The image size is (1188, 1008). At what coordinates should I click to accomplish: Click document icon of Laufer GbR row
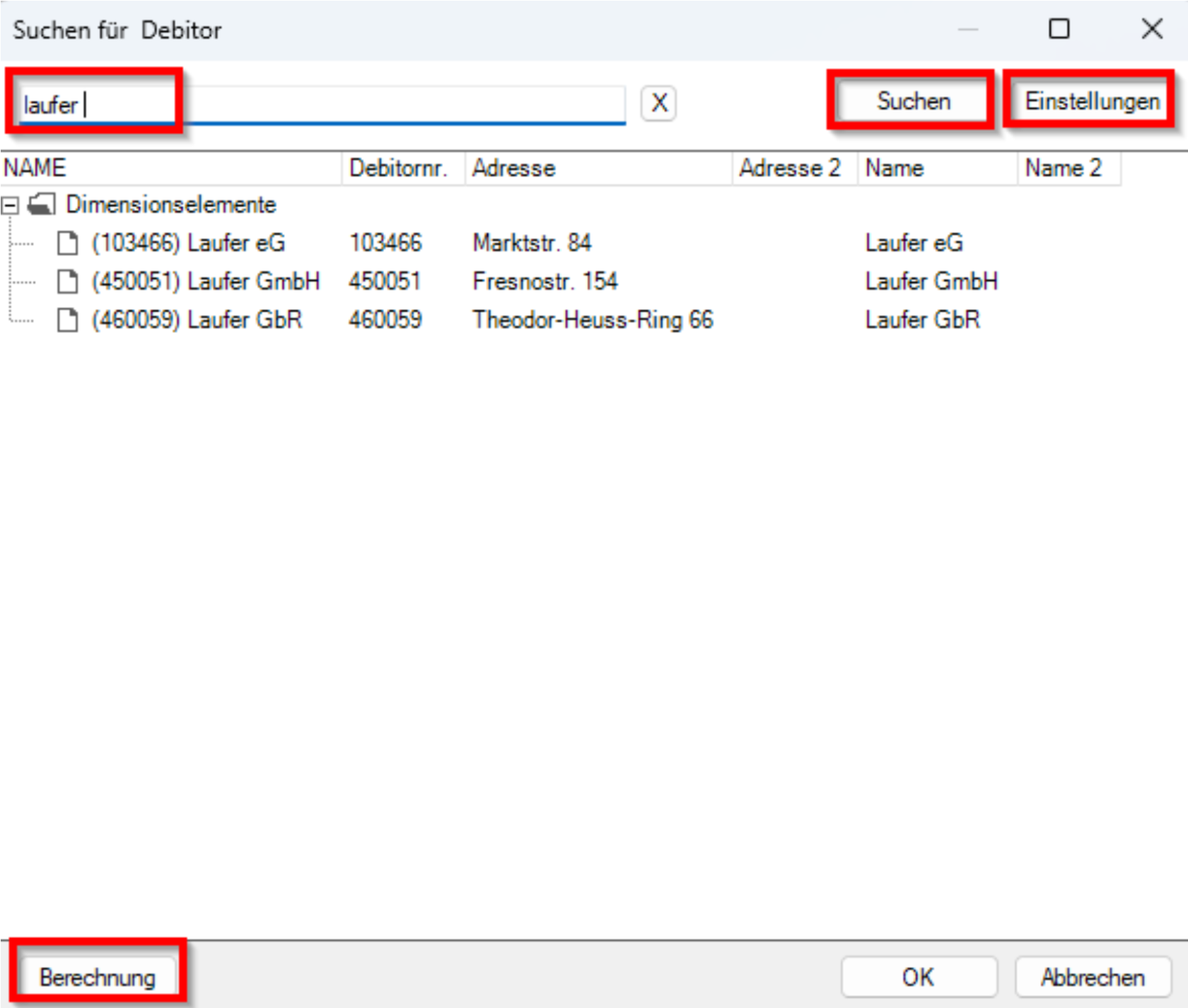point(68,319)
